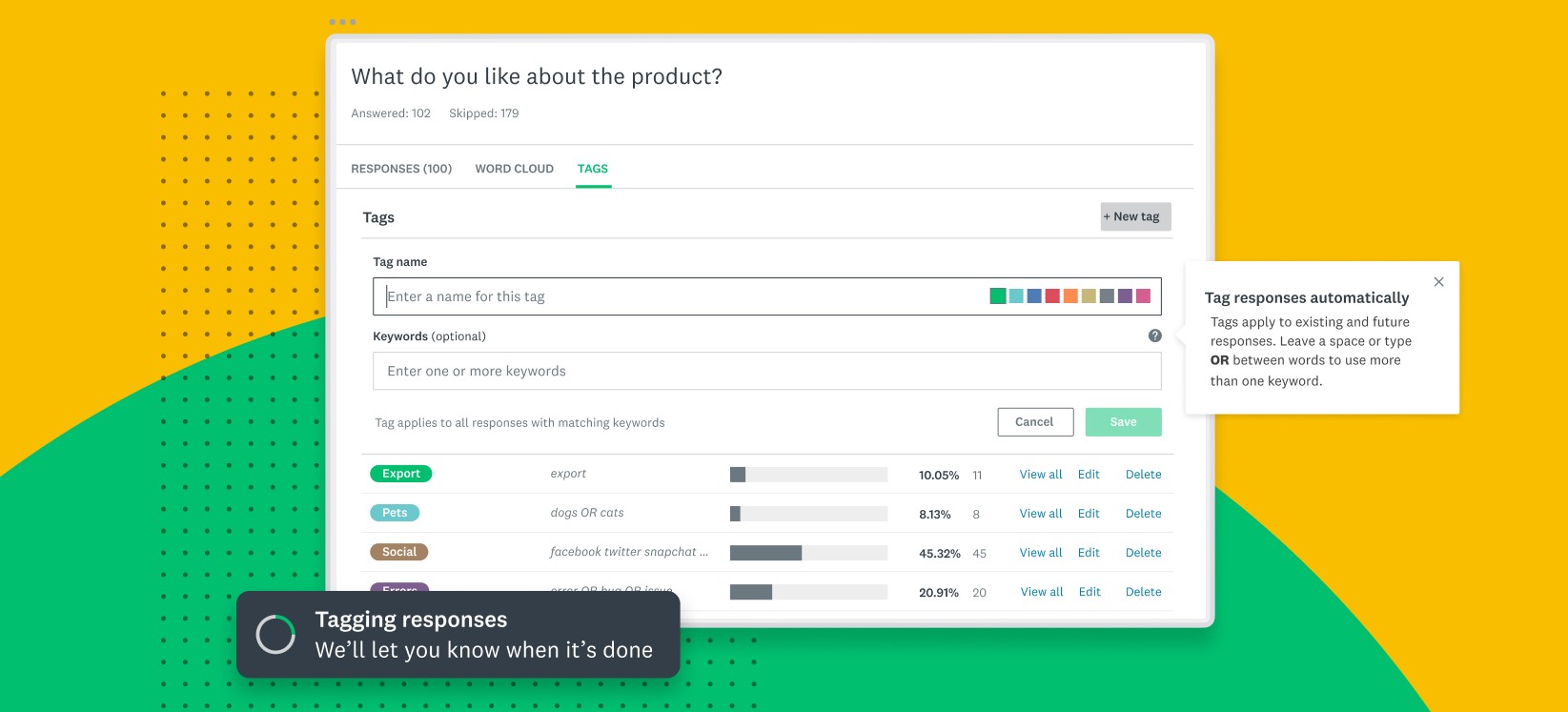Choose the pink tag color swatch
The width and height of the screenshot is (1568, 712).
(x=1143, y=296)
